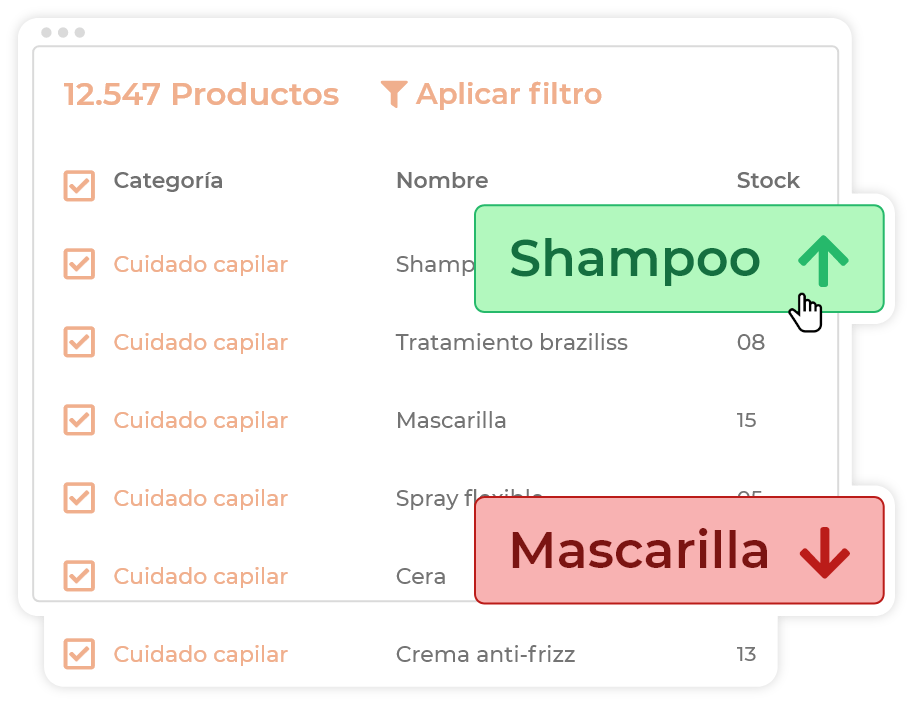Sort by the Nombre column header
Image resolution: width=913 pixels, height=705 pixels.
click(442, 181)
